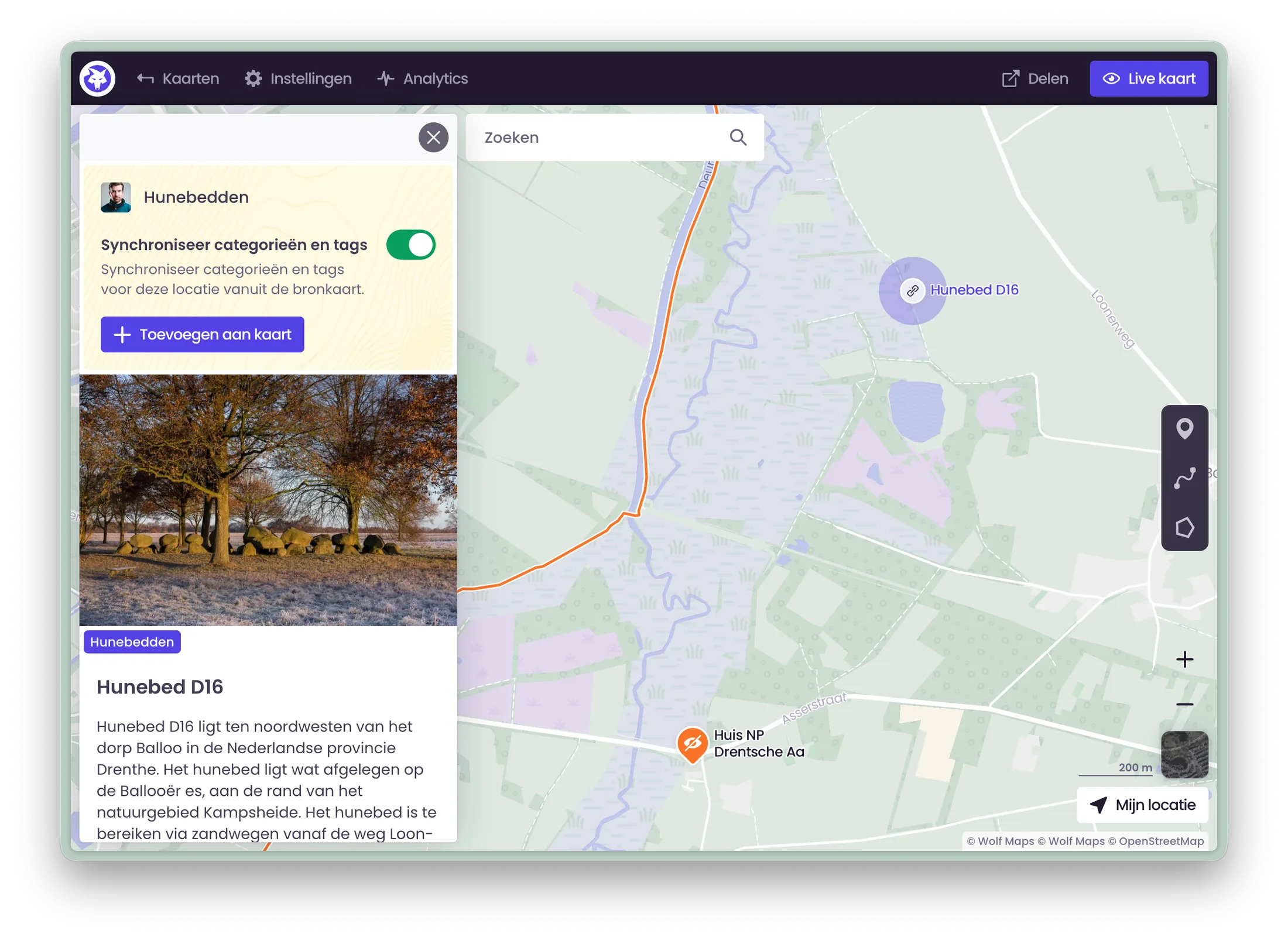Close the Hunebed D16 panel
Image resolution: width=1288 pixels, height=941 pixels.
coord(433,137)
